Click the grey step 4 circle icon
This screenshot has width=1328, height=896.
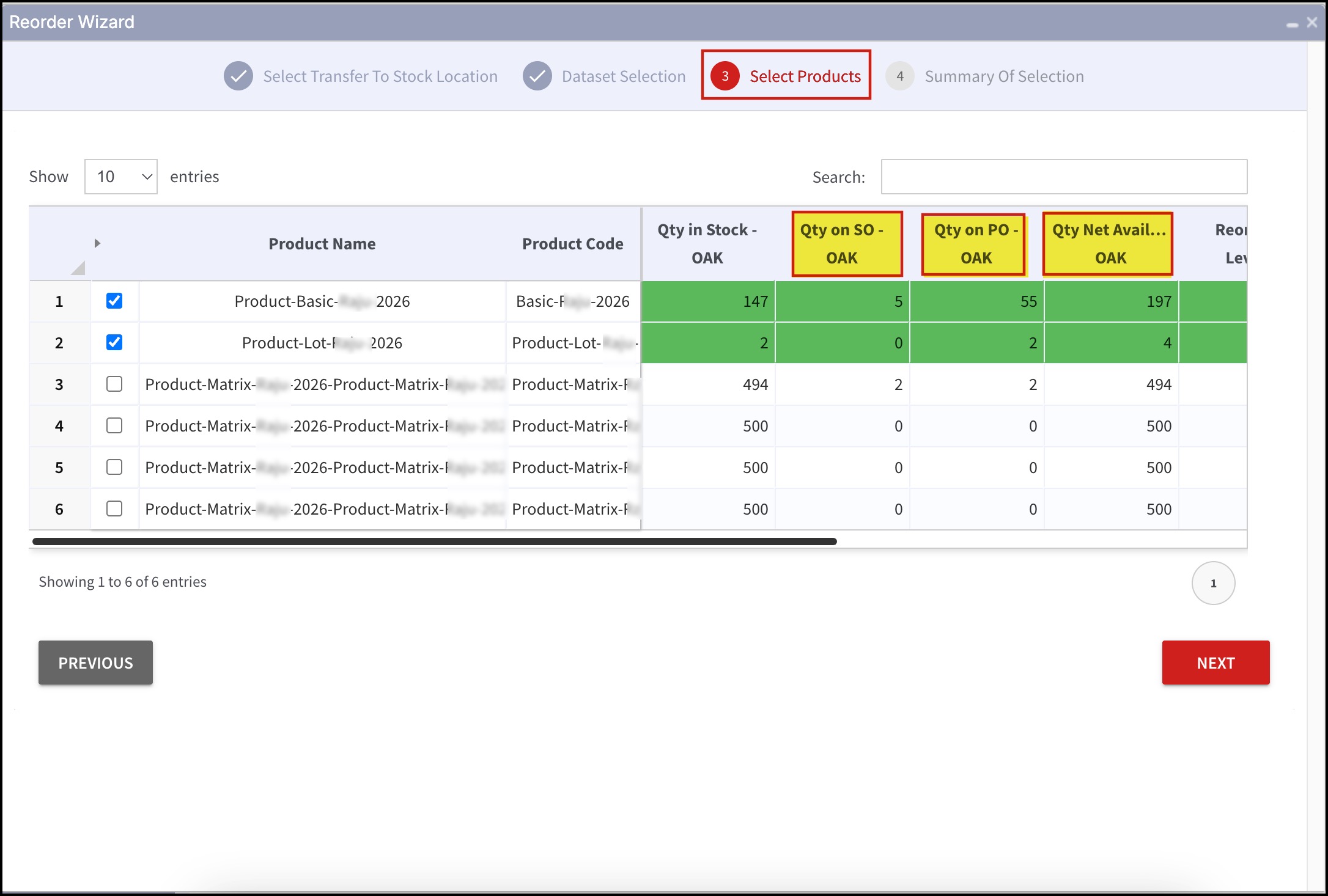(899, 76)
